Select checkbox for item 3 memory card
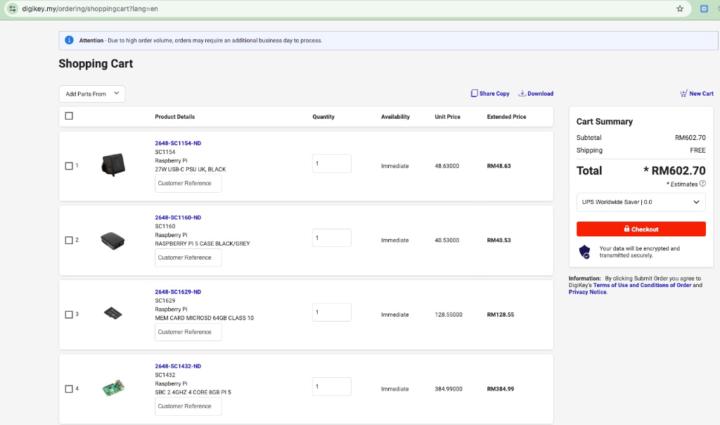 click(x=69, y=314)
